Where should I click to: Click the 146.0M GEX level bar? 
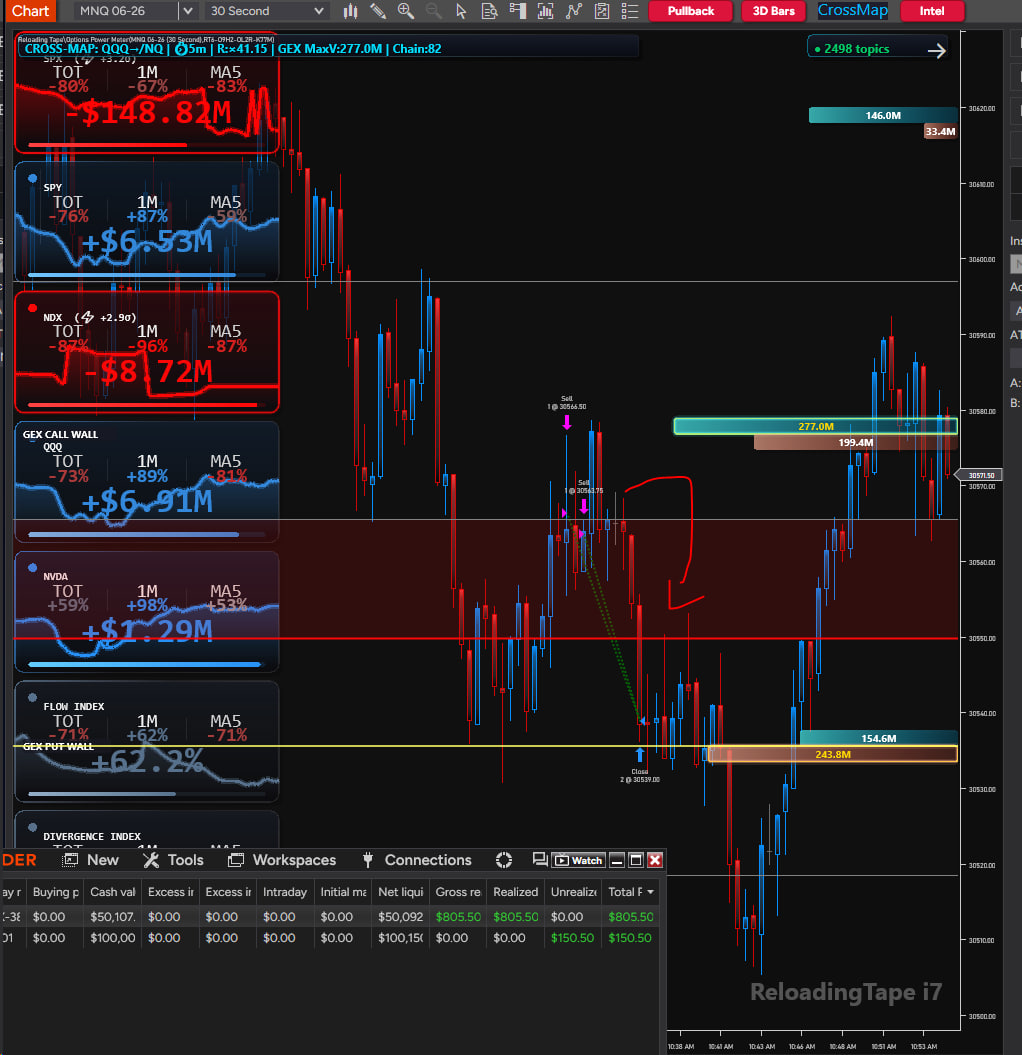point(883,115)
